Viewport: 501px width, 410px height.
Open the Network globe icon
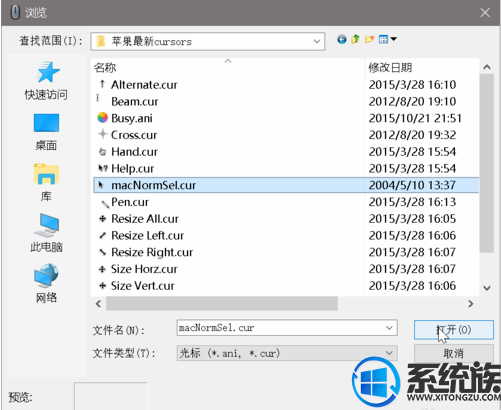46,276
